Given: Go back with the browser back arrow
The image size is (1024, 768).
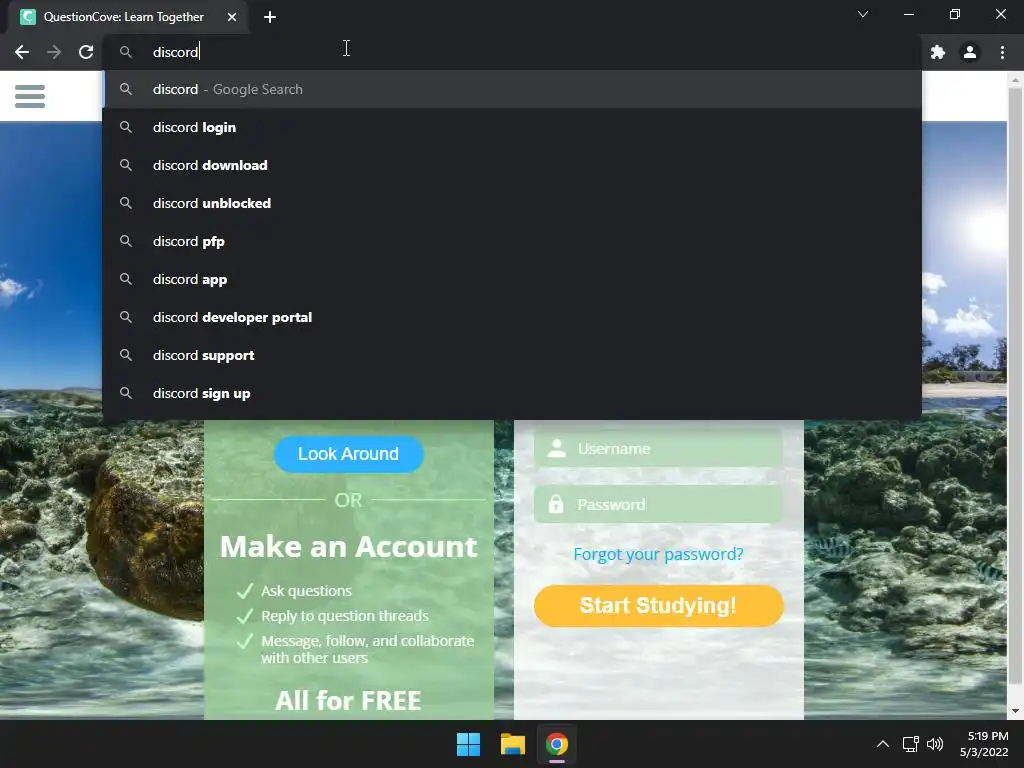Looking at the screenshot, I should tap(22, 52).
